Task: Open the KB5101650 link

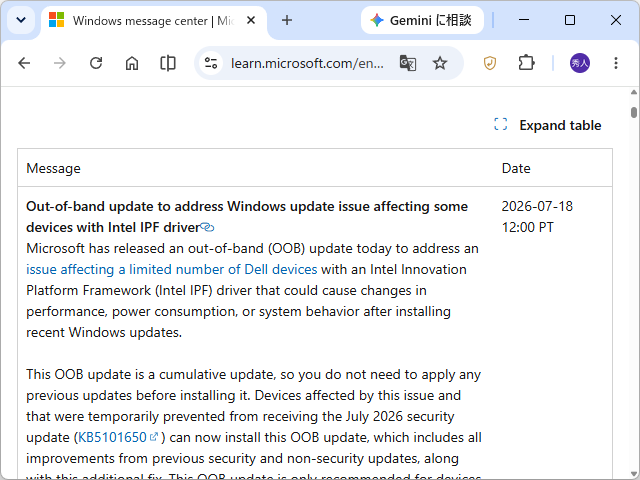Action: point(117,438)
